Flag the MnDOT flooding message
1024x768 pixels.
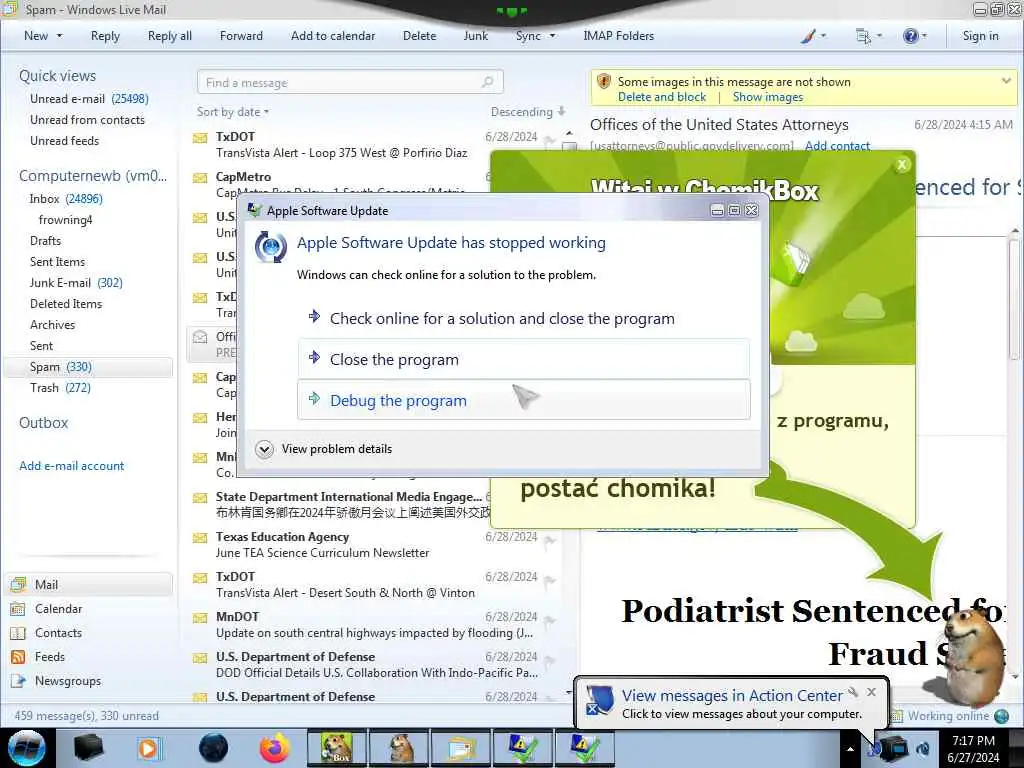tap(549, 620)
